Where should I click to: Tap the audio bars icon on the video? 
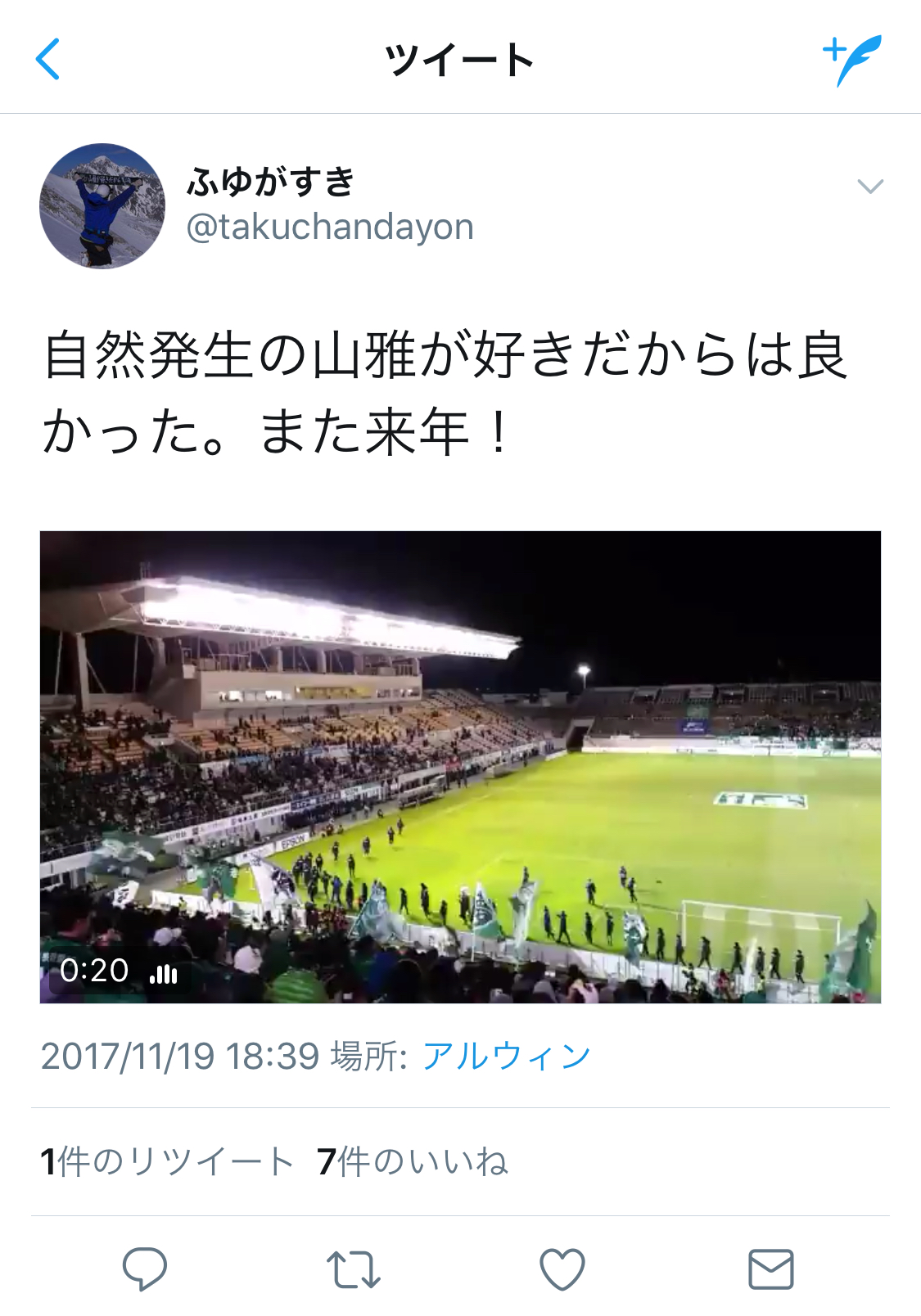point(164,972)
